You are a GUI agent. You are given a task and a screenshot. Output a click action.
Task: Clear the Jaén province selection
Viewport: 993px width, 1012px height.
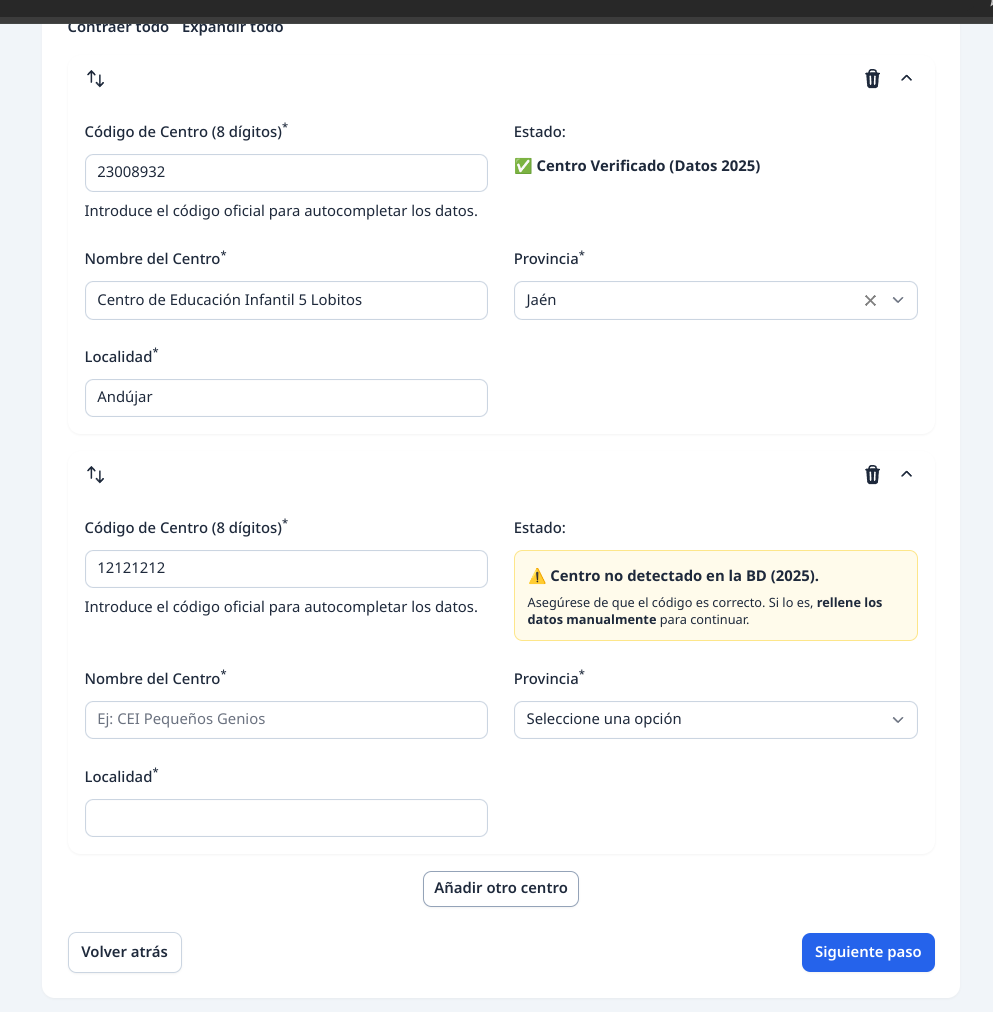(870, 301)
